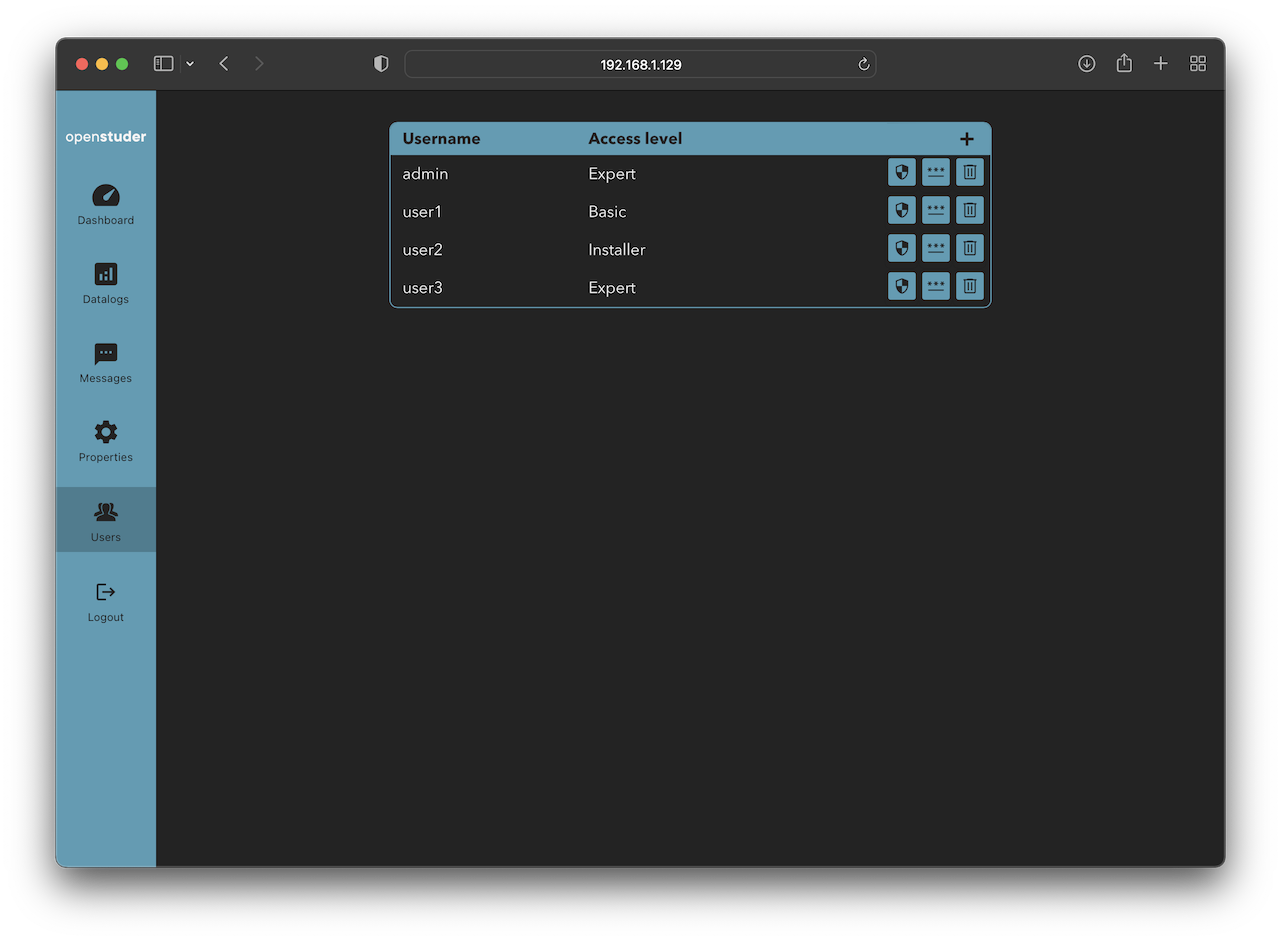Open Messages section
This screenshot has width=1281, height=941.
click(x=106, y=363)
